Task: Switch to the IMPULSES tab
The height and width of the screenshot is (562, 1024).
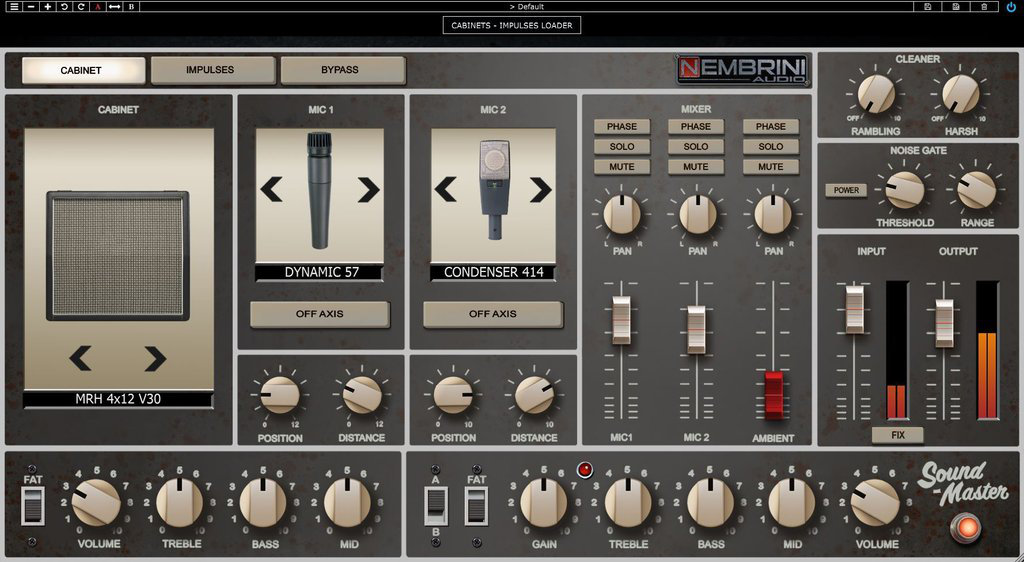Action: pyautogui.click(x=212, y=70)
